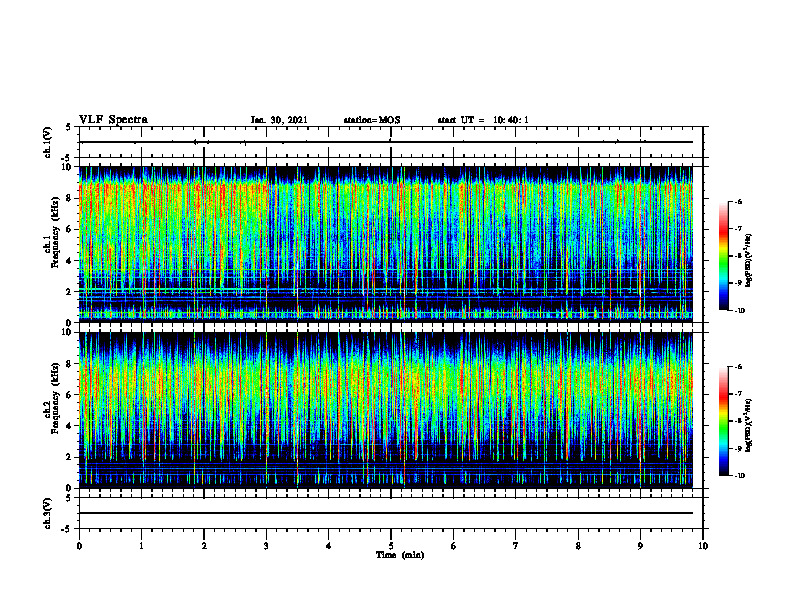Click the time axis tick label "6"
Image resolution: width=792 pixels, height=612 pixels.
coord(454,546)
